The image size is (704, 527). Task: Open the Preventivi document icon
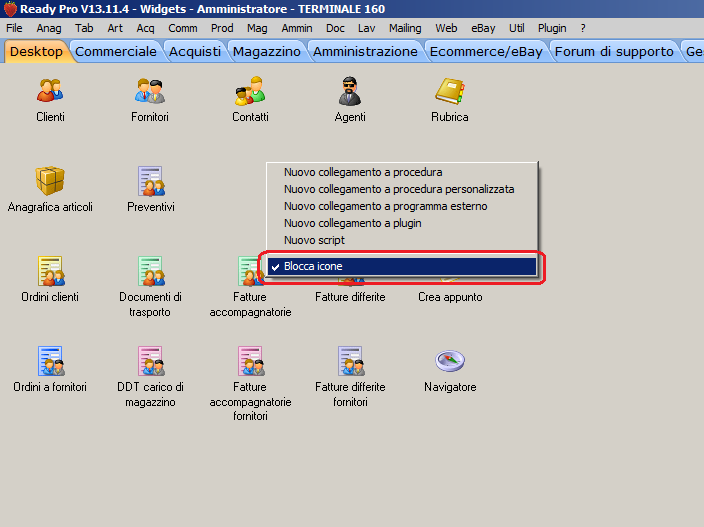[x=151, y=181]
